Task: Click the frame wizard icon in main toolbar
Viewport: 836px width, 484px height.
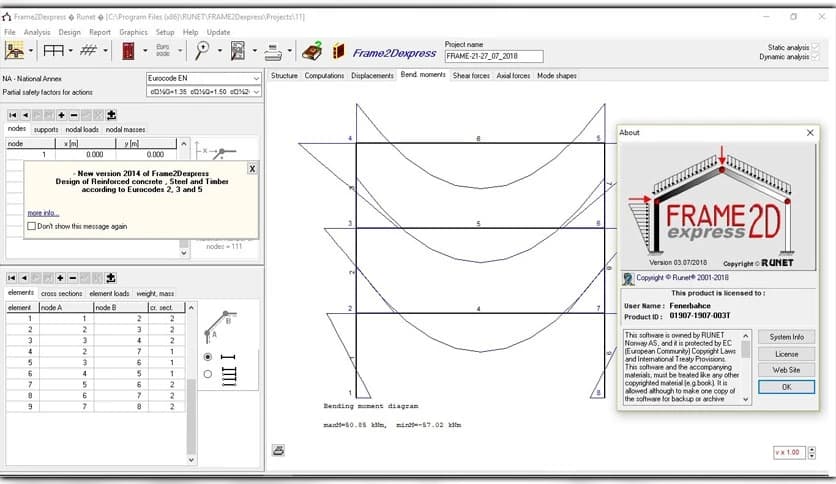Action: coord(14,51)
